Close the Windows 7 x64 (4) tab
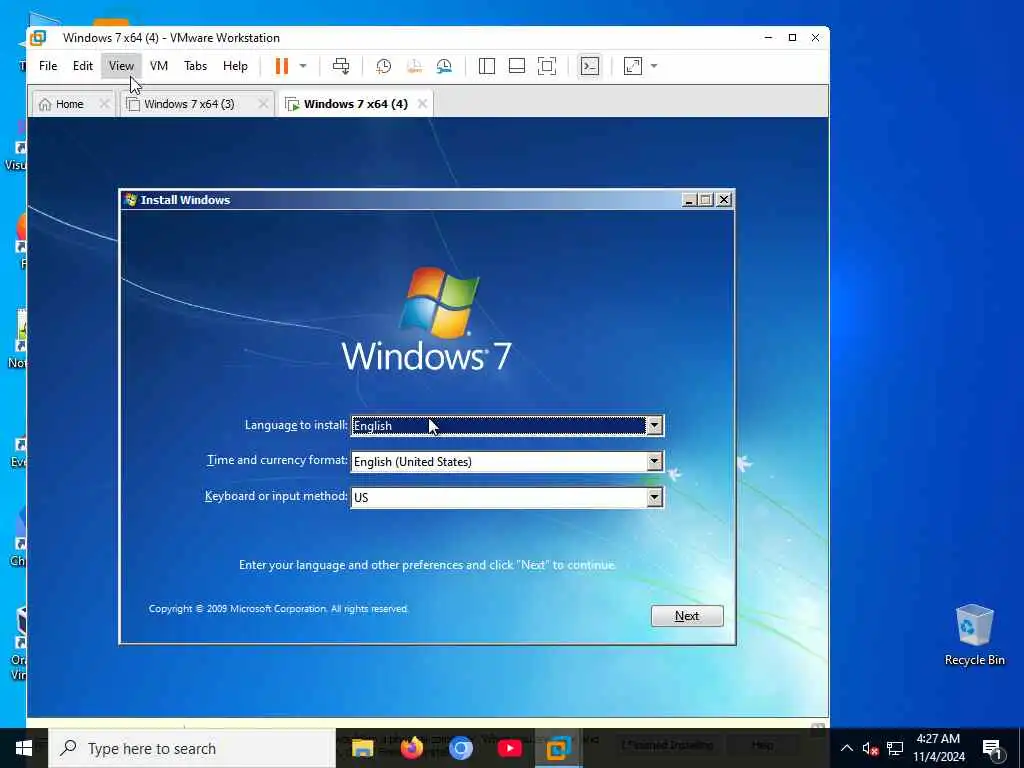Viewport: 1024px width, 768px height. [423, 104]
